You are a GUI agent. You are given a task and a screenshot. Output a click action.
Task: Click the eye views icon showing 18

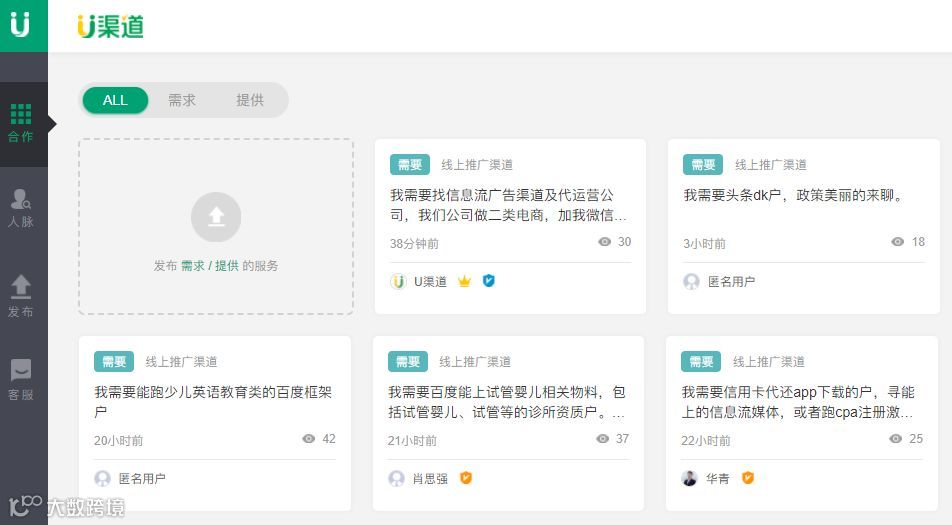[897, 242]
